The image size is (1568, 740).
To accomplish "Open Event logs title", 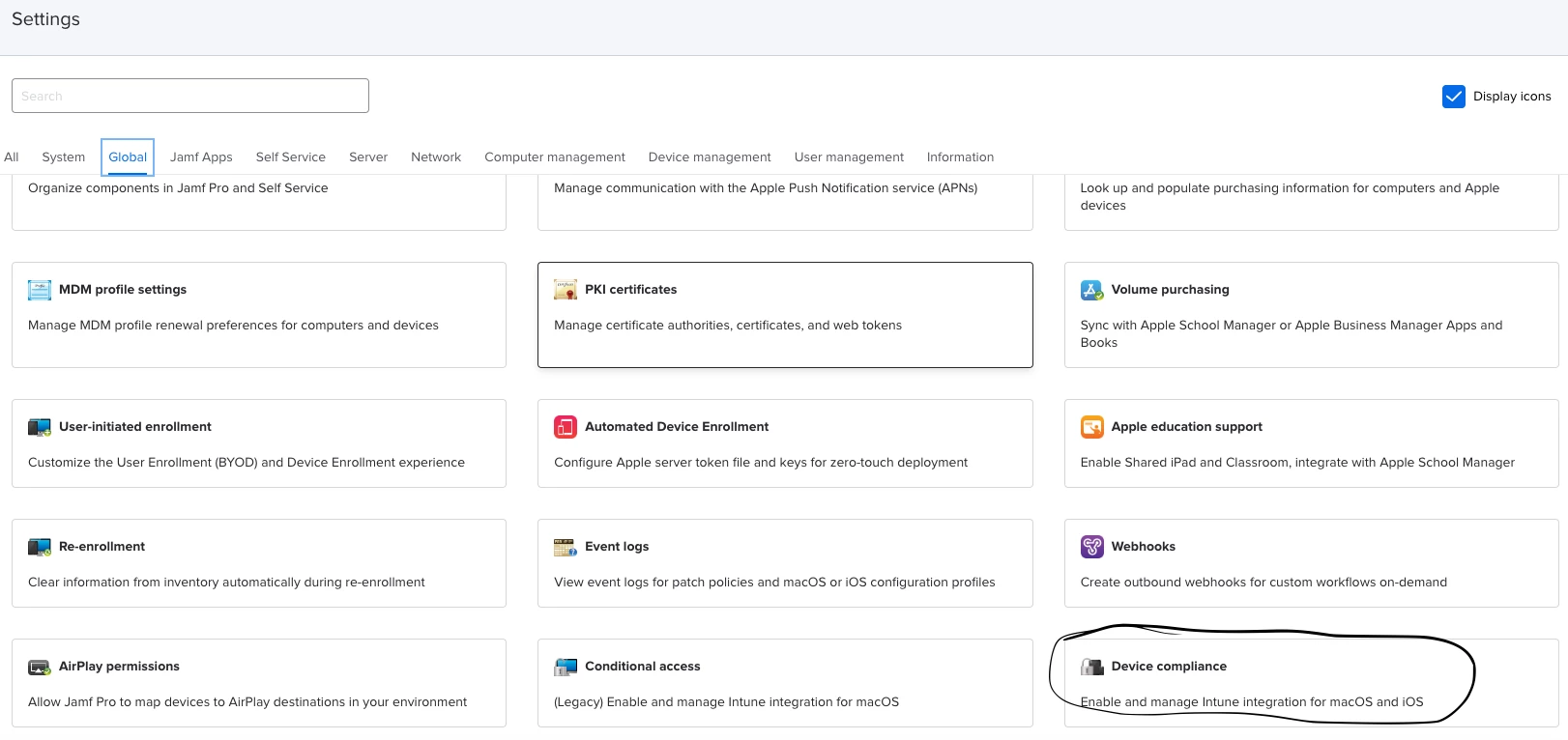I will [617, 547].
